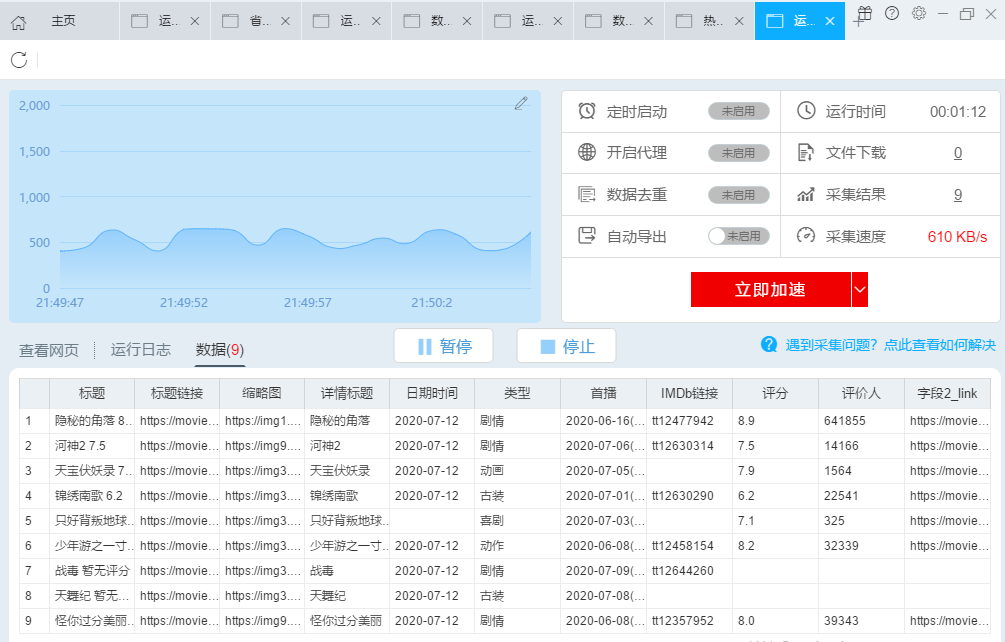Select the 河神2 7.5 title cell
This screenshot has height=642, width=1005.
click(92, 446)
